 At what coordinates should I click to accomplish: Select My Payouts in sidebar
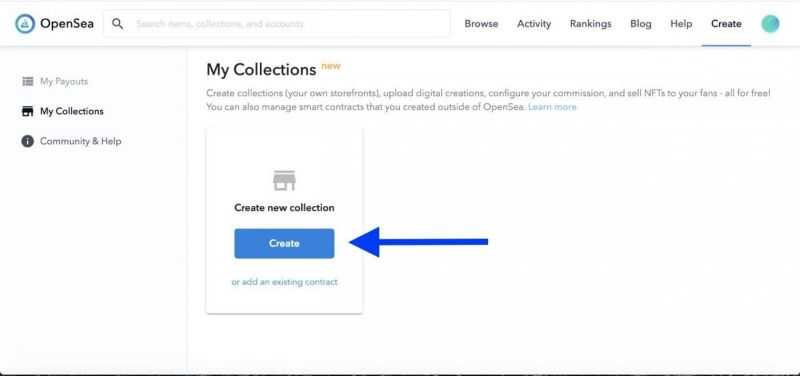pyautogui.click(x=64, y=82)
